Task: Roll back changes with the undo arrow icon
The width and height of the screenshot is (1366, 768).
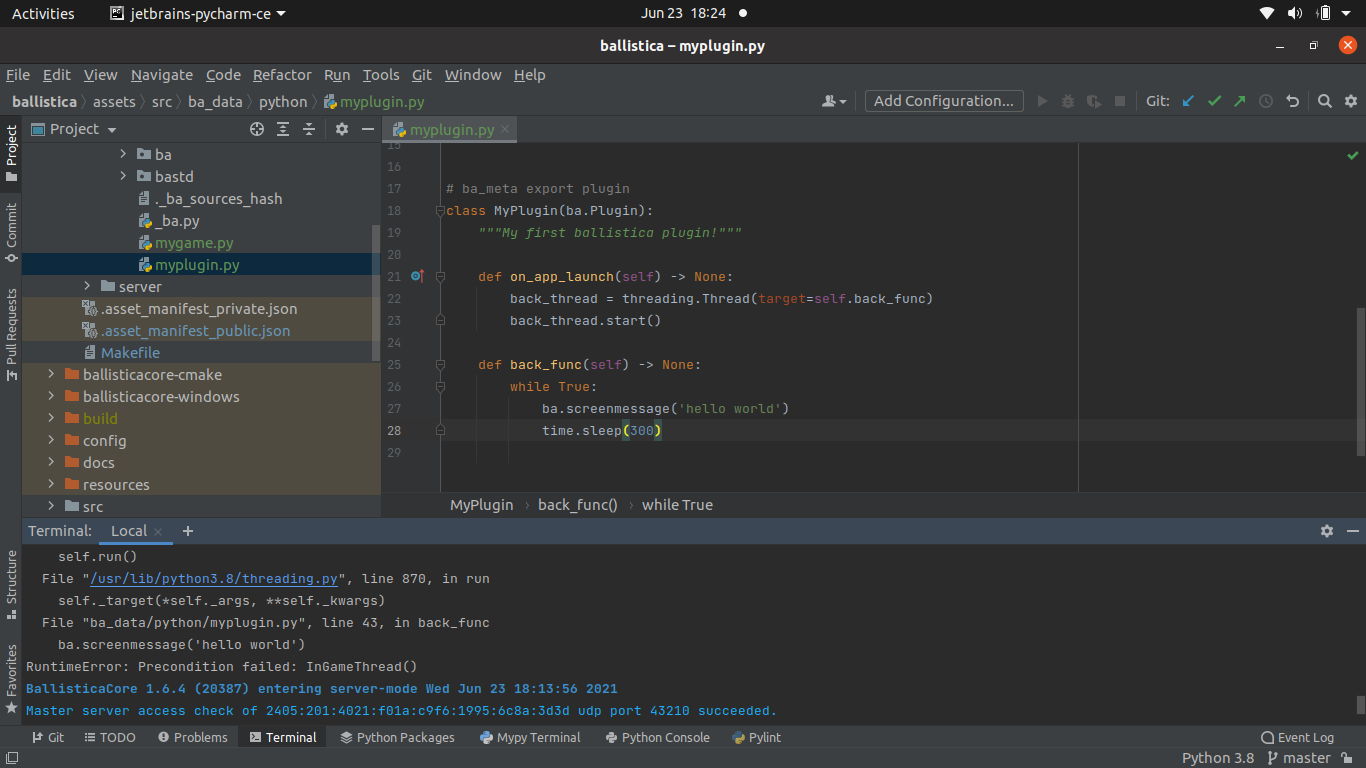Action: pyautogui.click(x=1291, y=100)
